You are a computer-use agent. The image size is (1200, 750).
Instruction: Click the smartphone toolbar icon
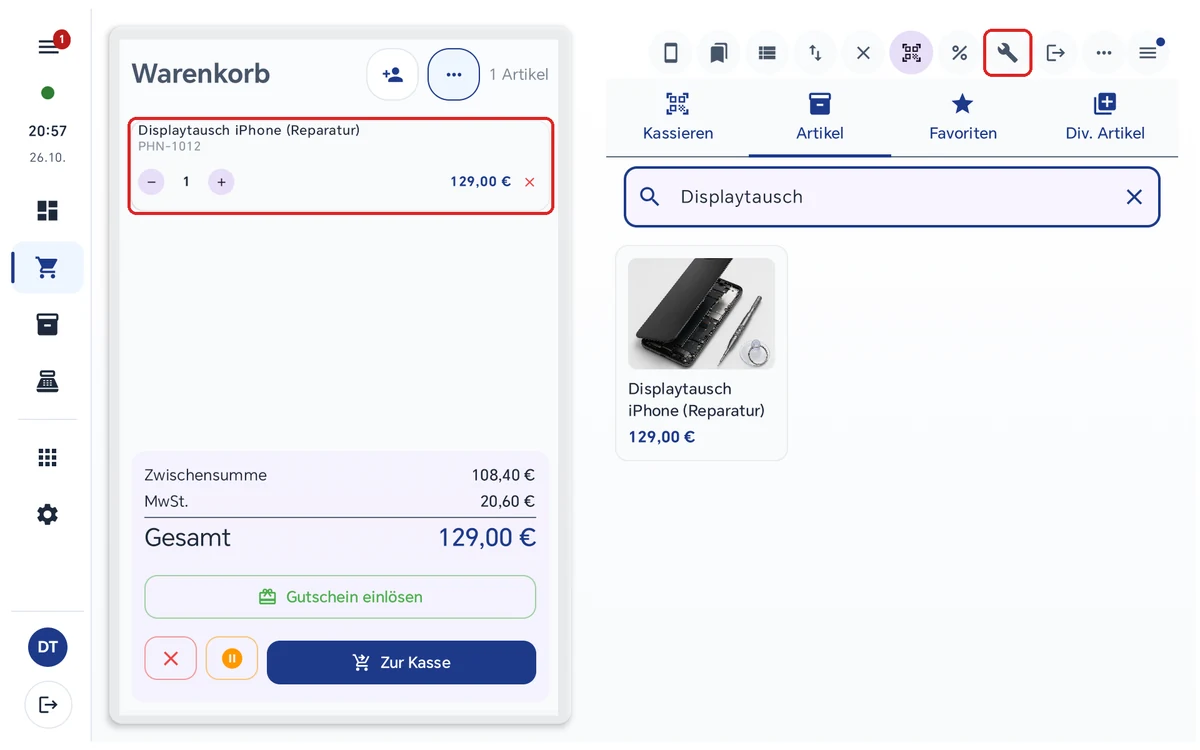coord(671,53)
